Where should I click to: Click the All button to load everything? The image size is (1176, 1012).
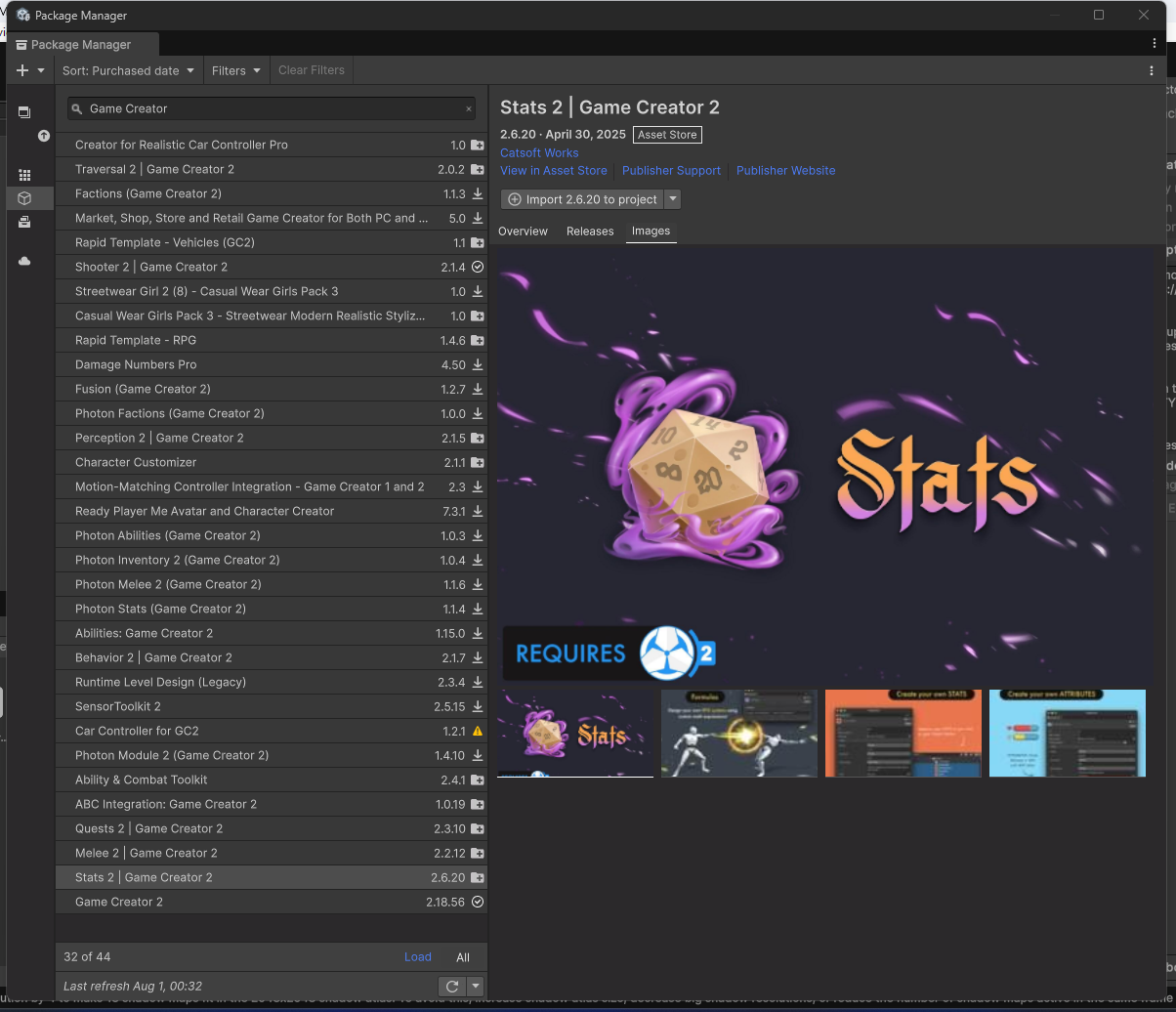(x=463, y=957)
